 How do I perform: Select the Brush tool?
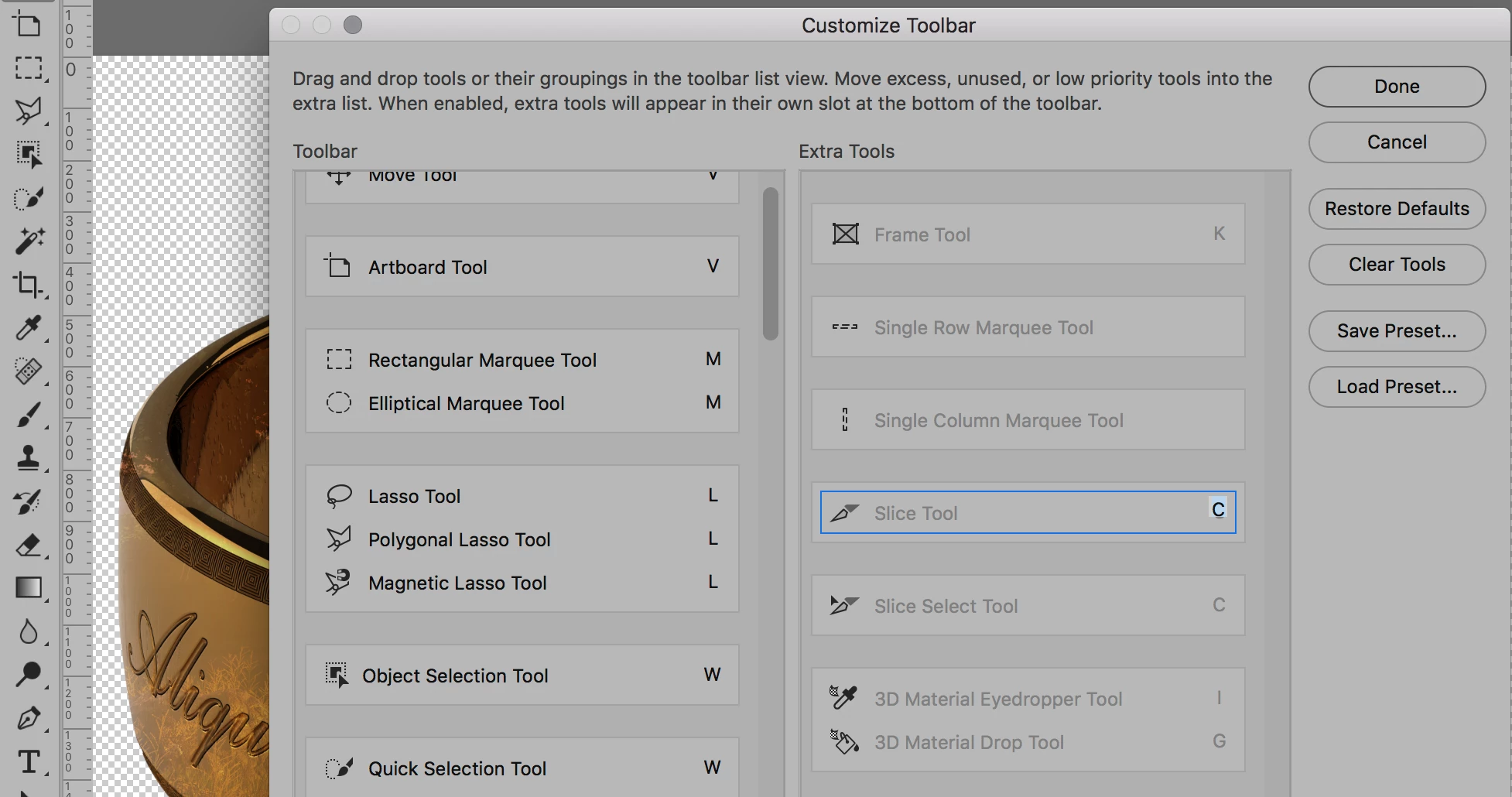point(29,416)
